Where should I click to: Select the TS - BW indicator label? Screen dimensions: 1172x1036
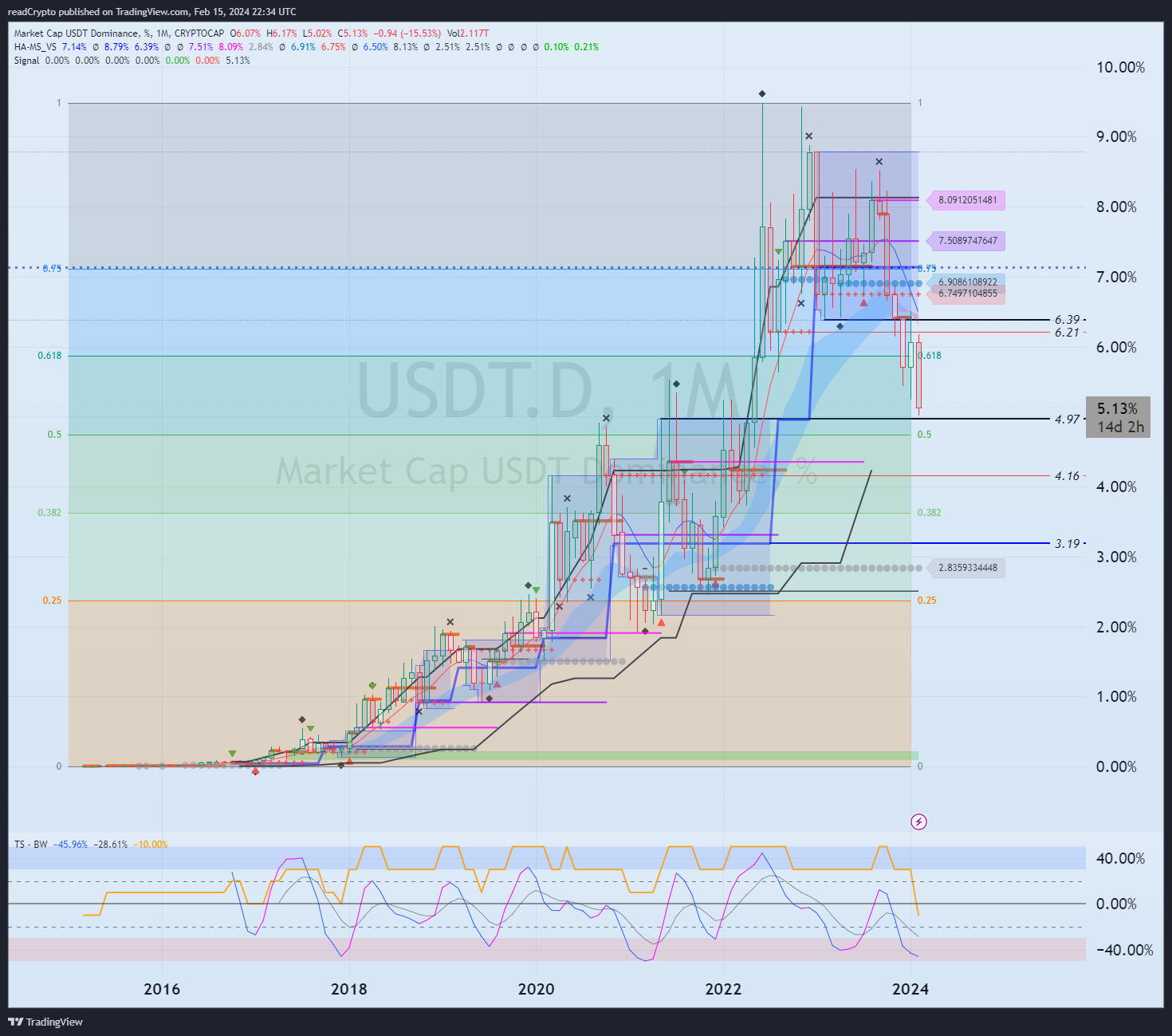click(x=31, y=844)
